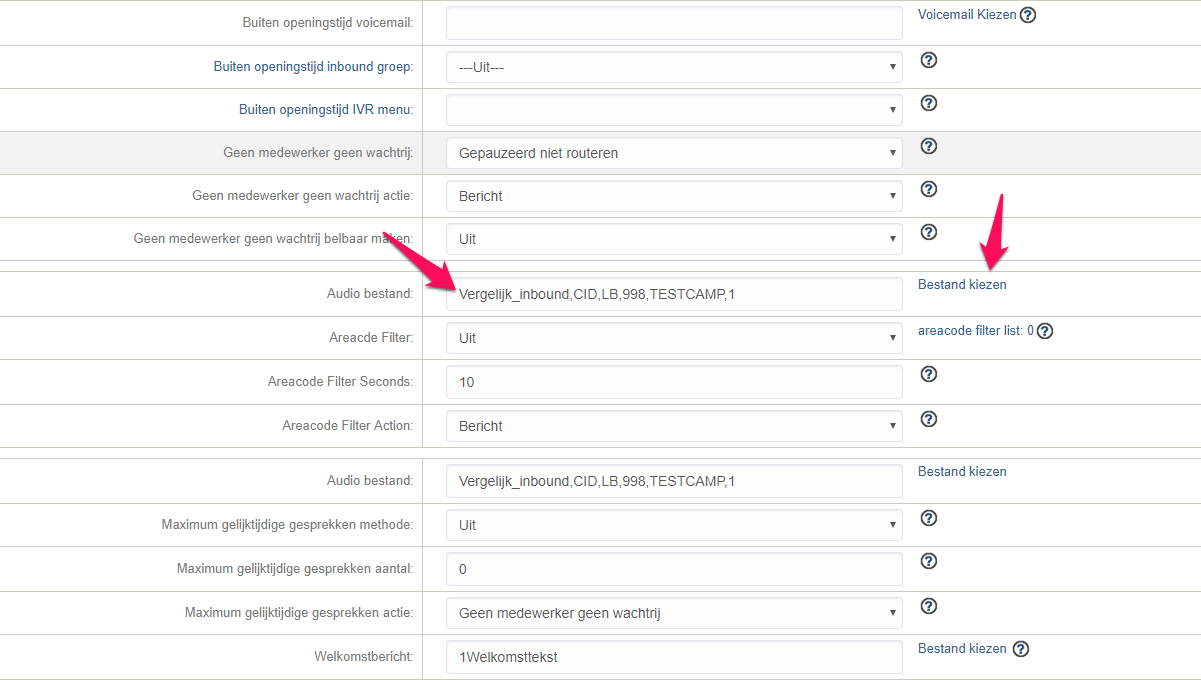The image size is (1201, 680).
Task: Open help icon for Geen medewerker geen wachtrij actie
Action: 928,189
